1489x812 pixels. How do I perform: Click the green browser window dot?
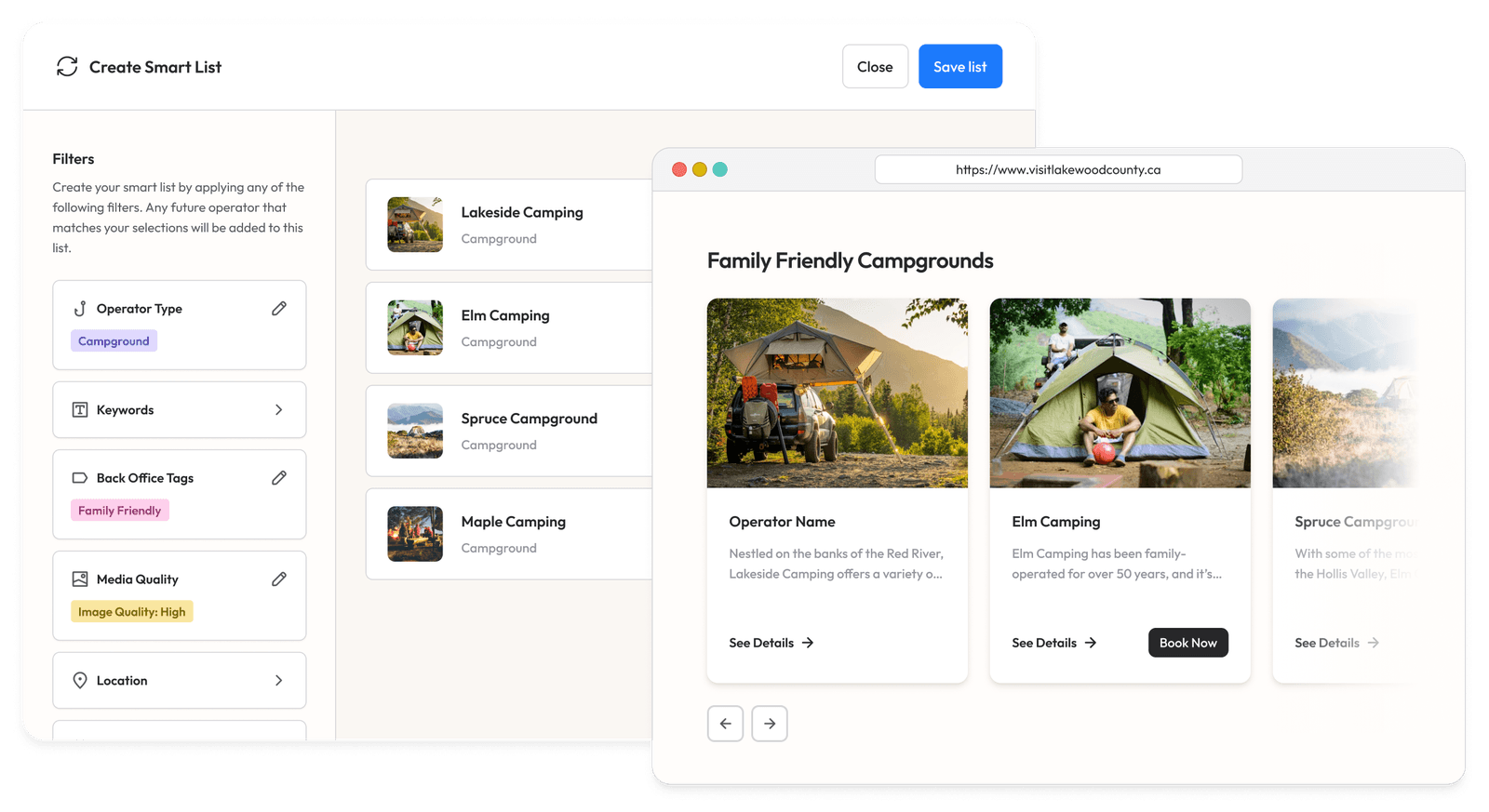(720, 169)
